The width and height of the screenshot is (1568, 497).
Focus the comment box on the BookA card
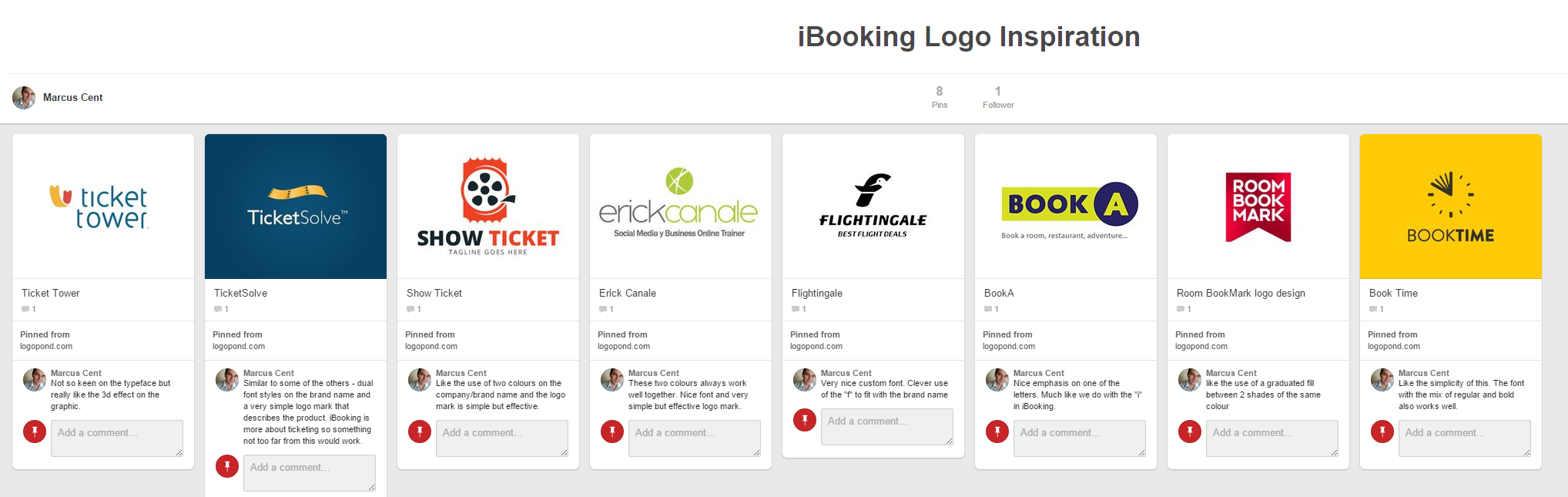[x=1079, y=438]
